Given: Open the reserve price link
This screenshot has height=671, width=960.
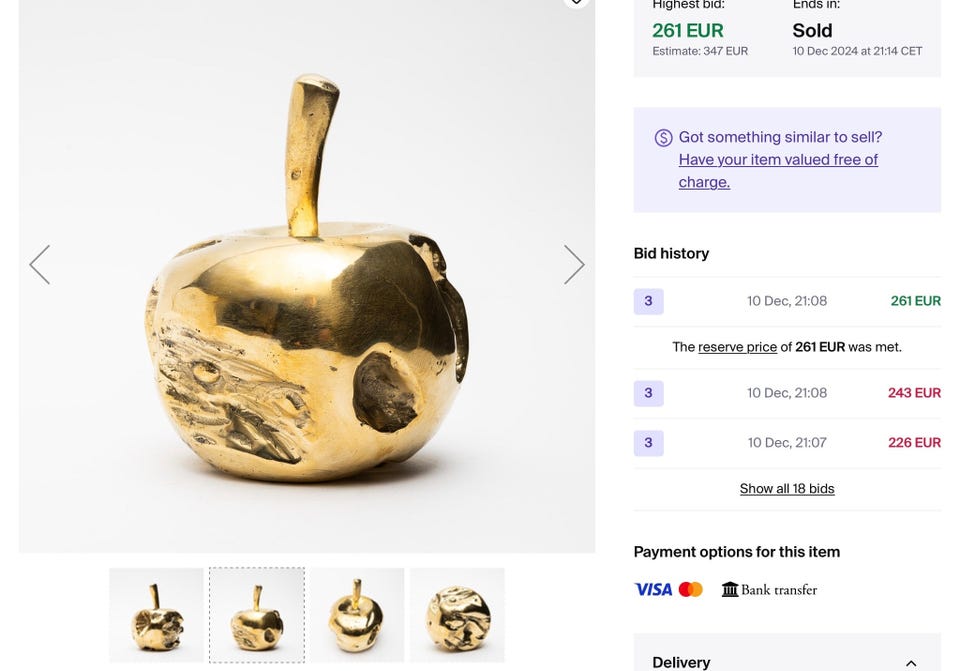Looking at the screenshot, I should (737, 347).
